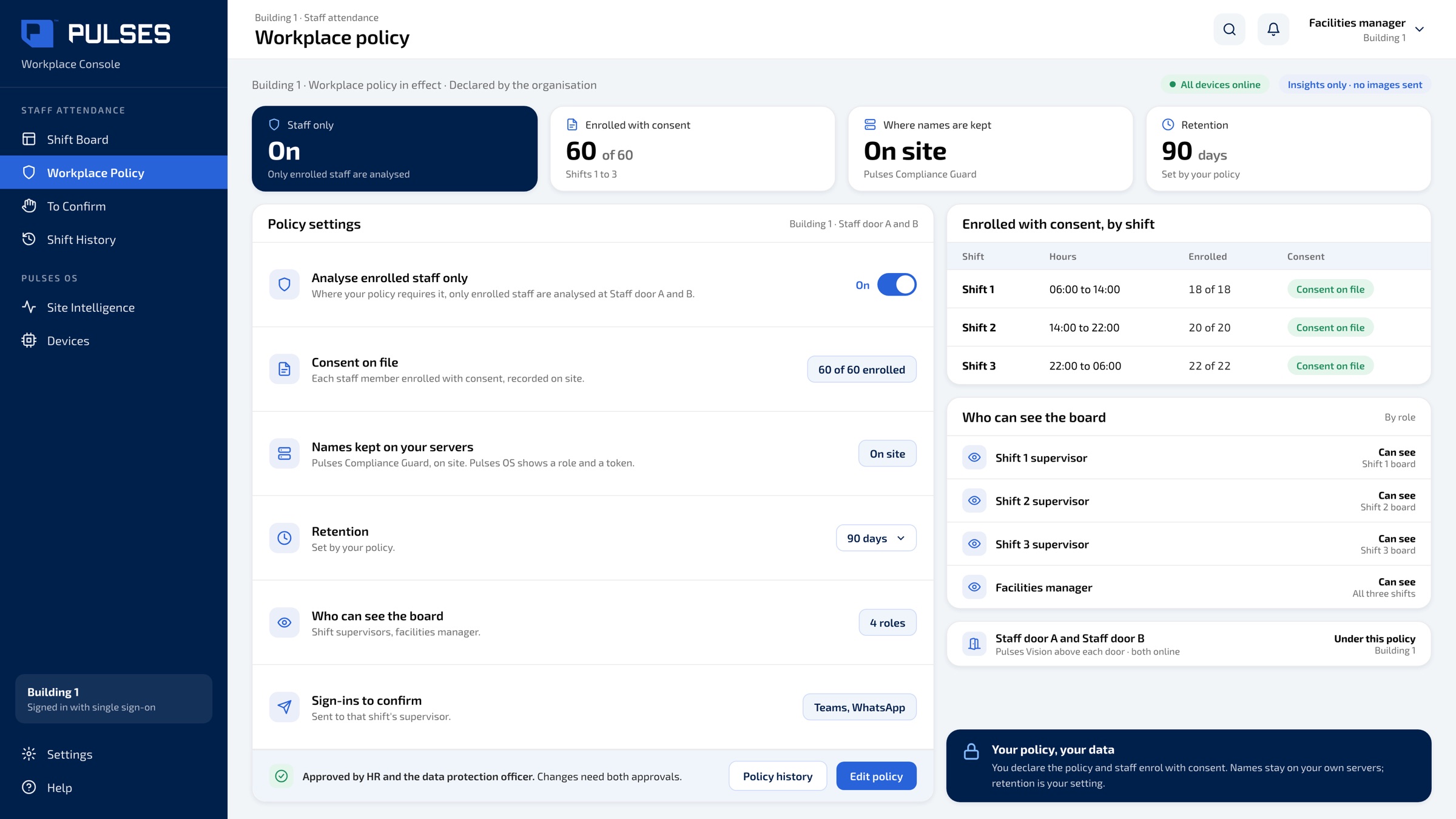The width and height of the screenshot is (1456, 819).
Task: Click the Settings gear icon in sidebar
Action: pos(29,754)
